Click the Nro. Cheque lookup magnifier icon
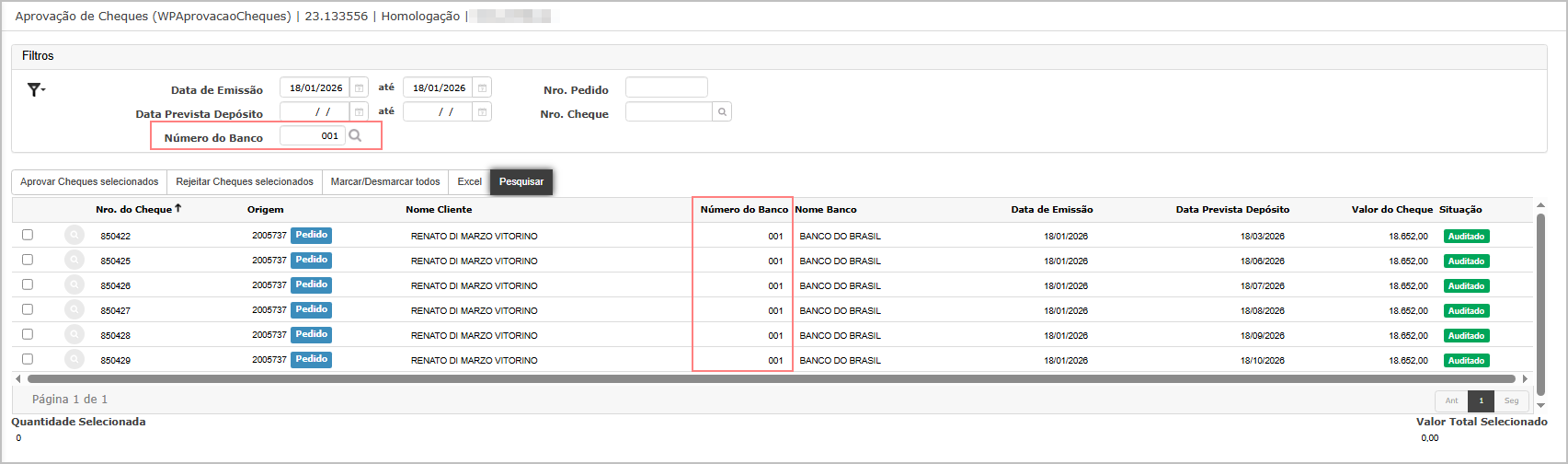This screenshot has height=464, width=1568. (723, 112)
